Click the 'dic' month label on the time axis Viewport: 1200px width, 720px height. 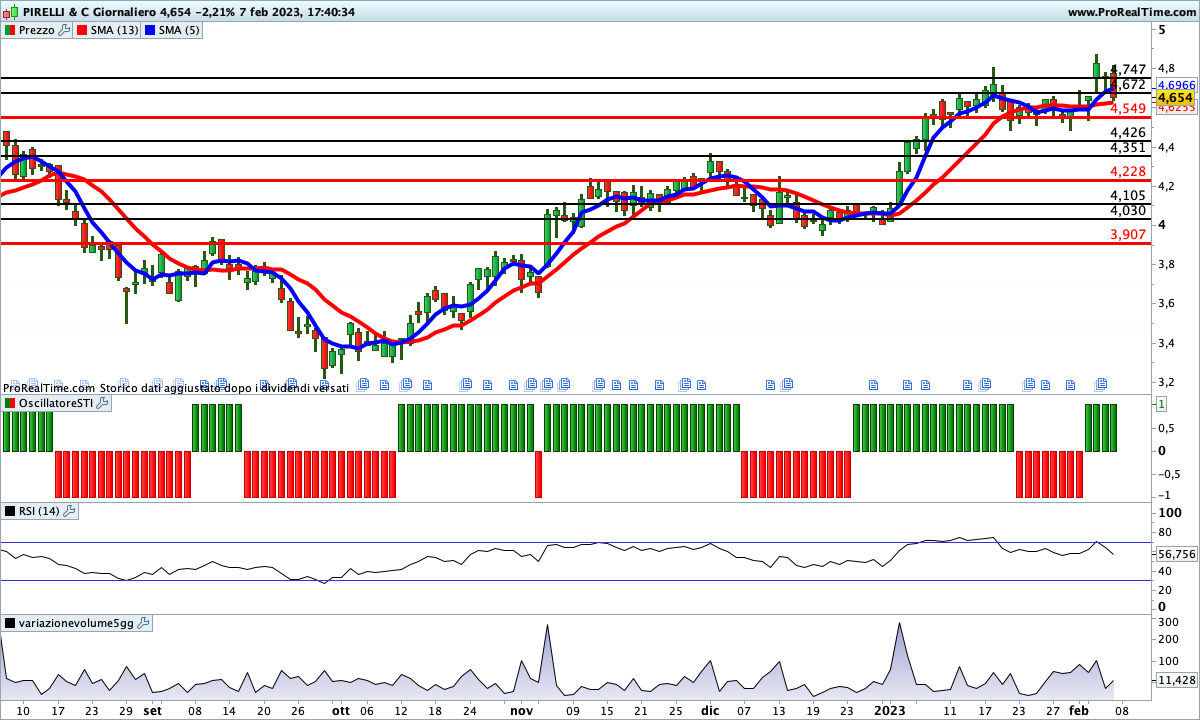click(709, 710)
